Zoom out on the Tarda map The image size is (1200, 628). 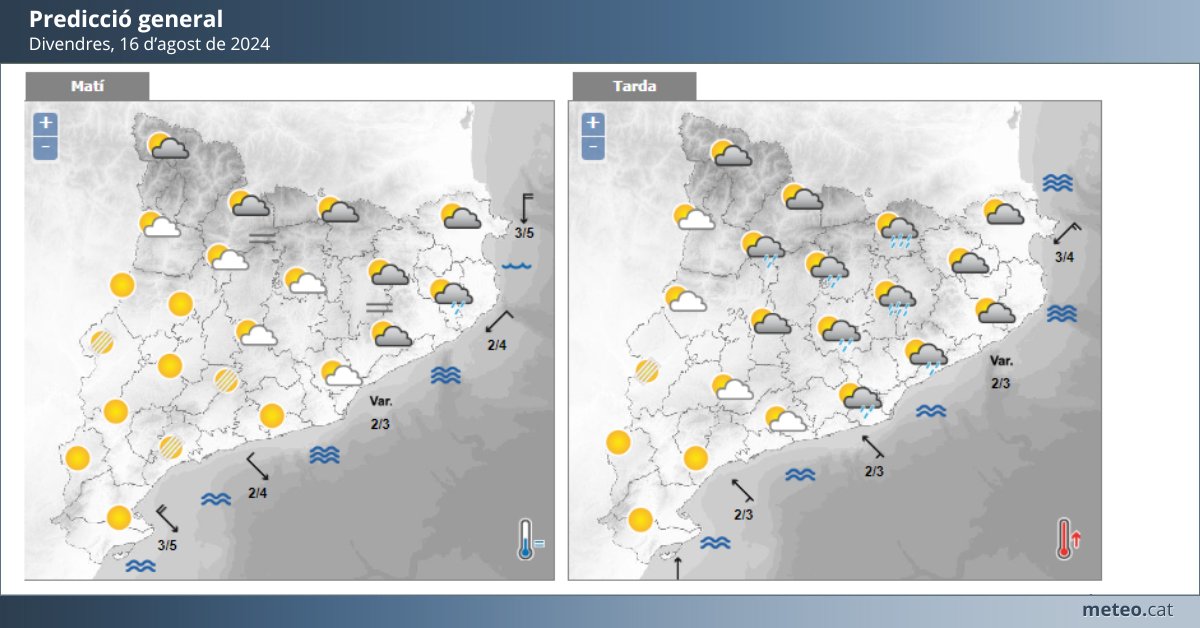pos(592,148)
